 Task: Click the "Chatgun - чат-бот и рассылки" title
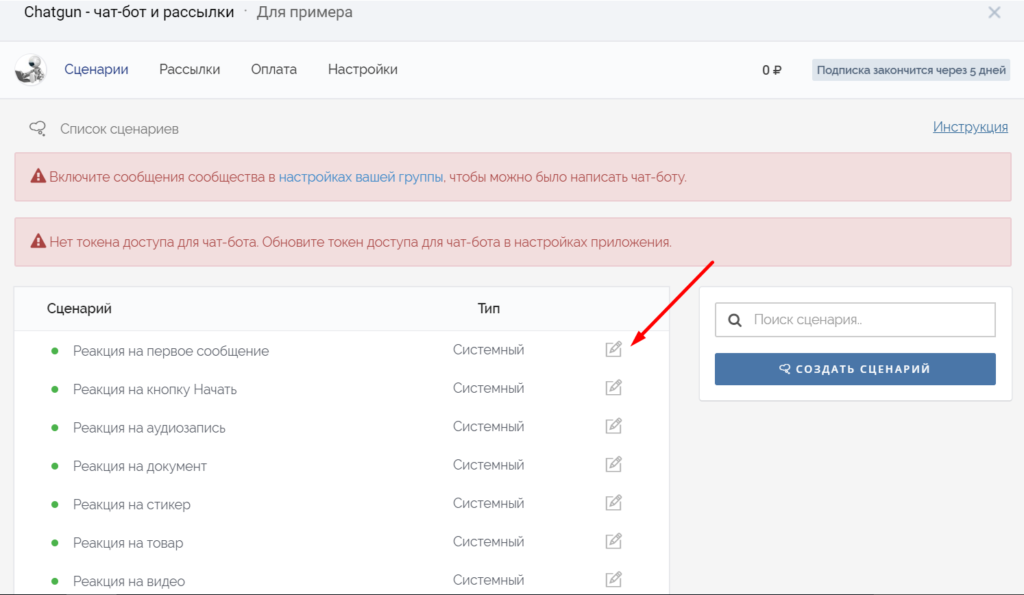(x=129, y=12)
